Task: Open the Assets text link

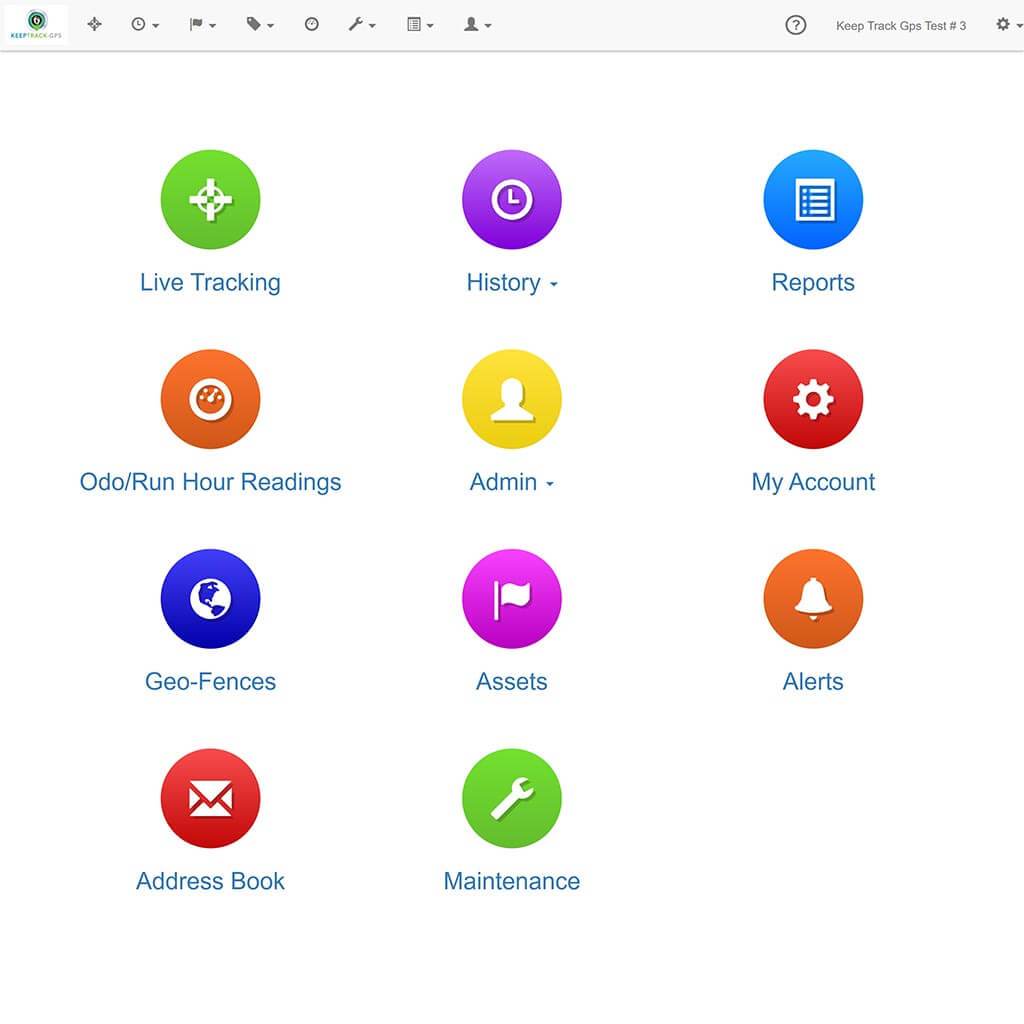Action: 511,682
